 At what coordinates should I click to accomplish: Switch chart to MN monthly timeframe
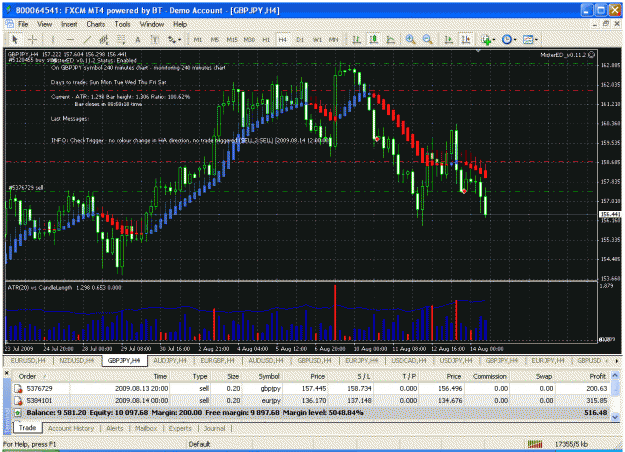click(333, 39)
